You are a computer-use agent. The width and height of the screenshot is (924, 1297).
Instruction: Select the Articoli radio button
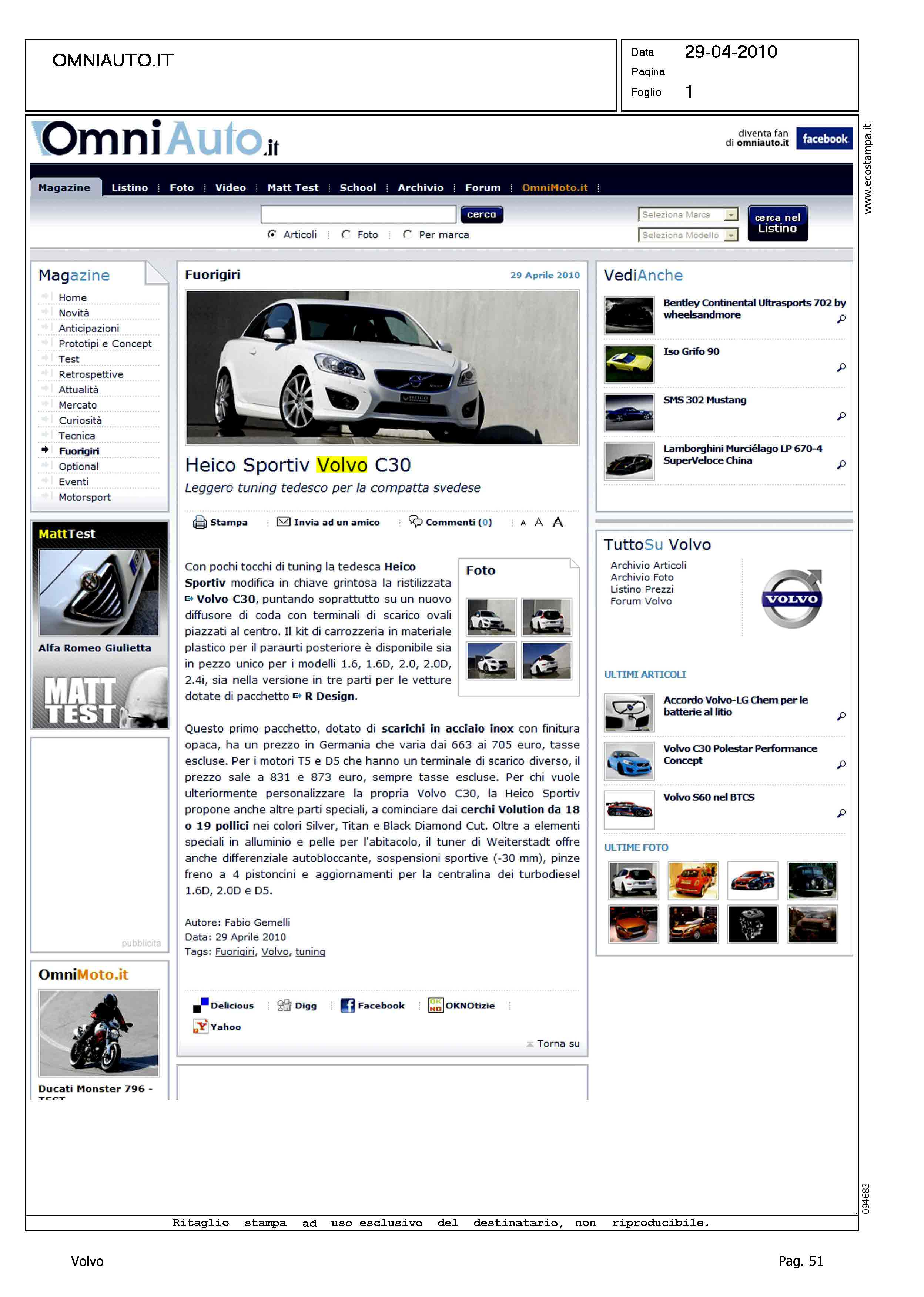coord(272,234)
